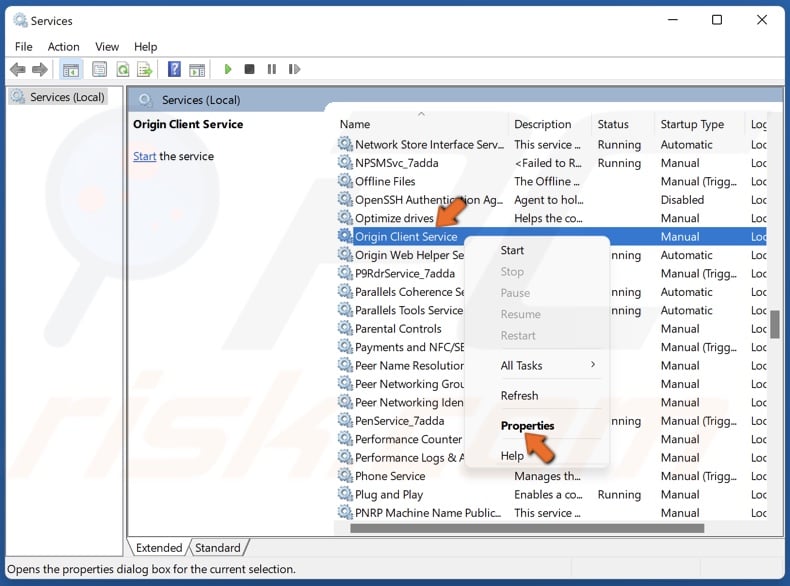Image resolution: width=790 pixels, height=586 pixels.
Task: Expand the All Tasks submenu
Action: (537, 366)
